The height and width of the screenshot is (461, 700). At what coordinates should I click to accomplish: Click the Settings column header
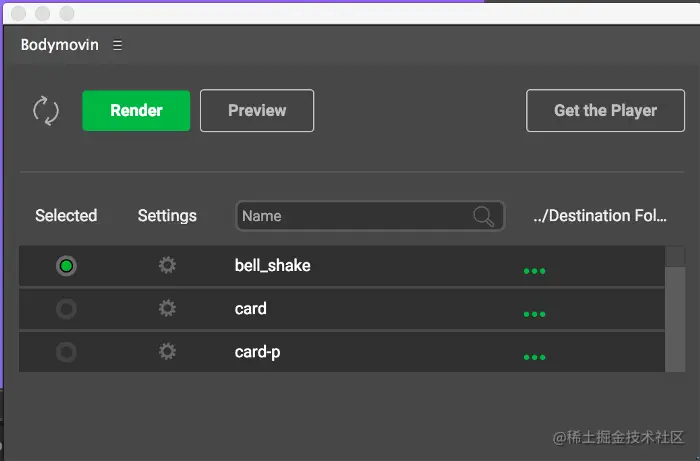point(167,216)
